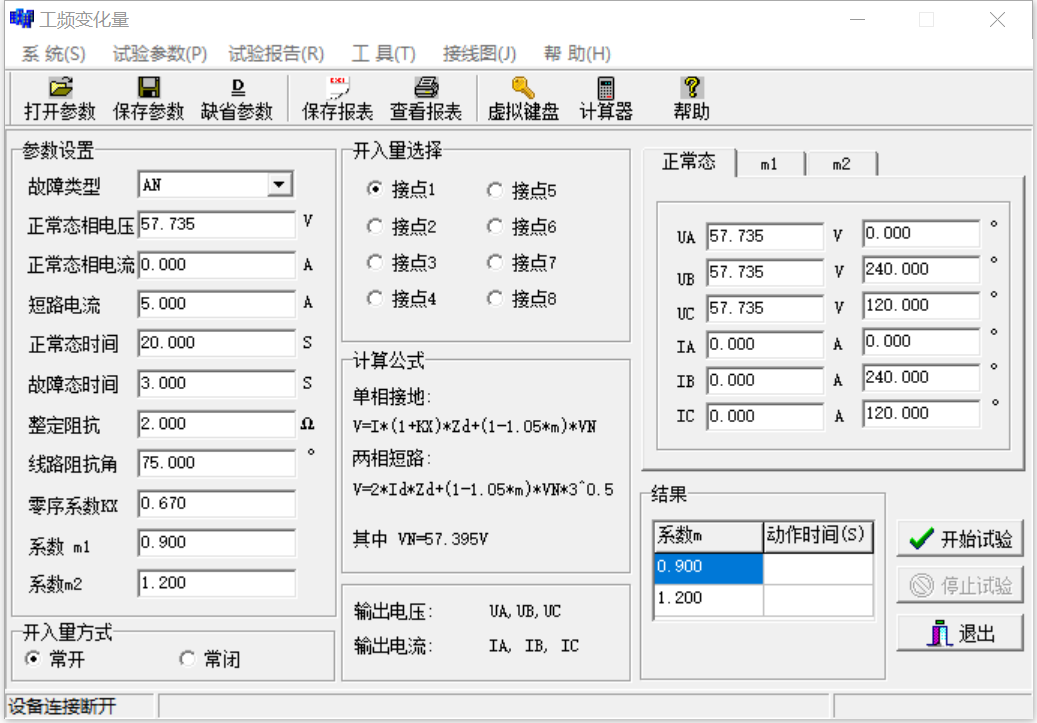Expand the 故障类型 dropdown list

(279, 185)
